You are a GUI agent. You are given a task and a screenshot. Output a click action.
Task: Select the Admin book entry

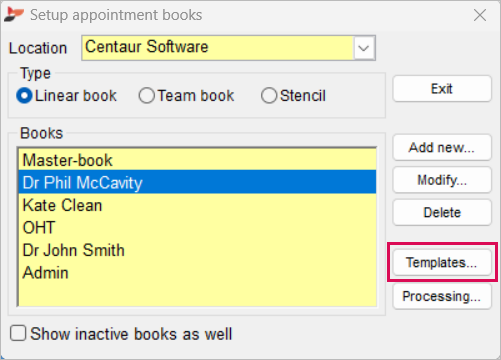[197, 273]
